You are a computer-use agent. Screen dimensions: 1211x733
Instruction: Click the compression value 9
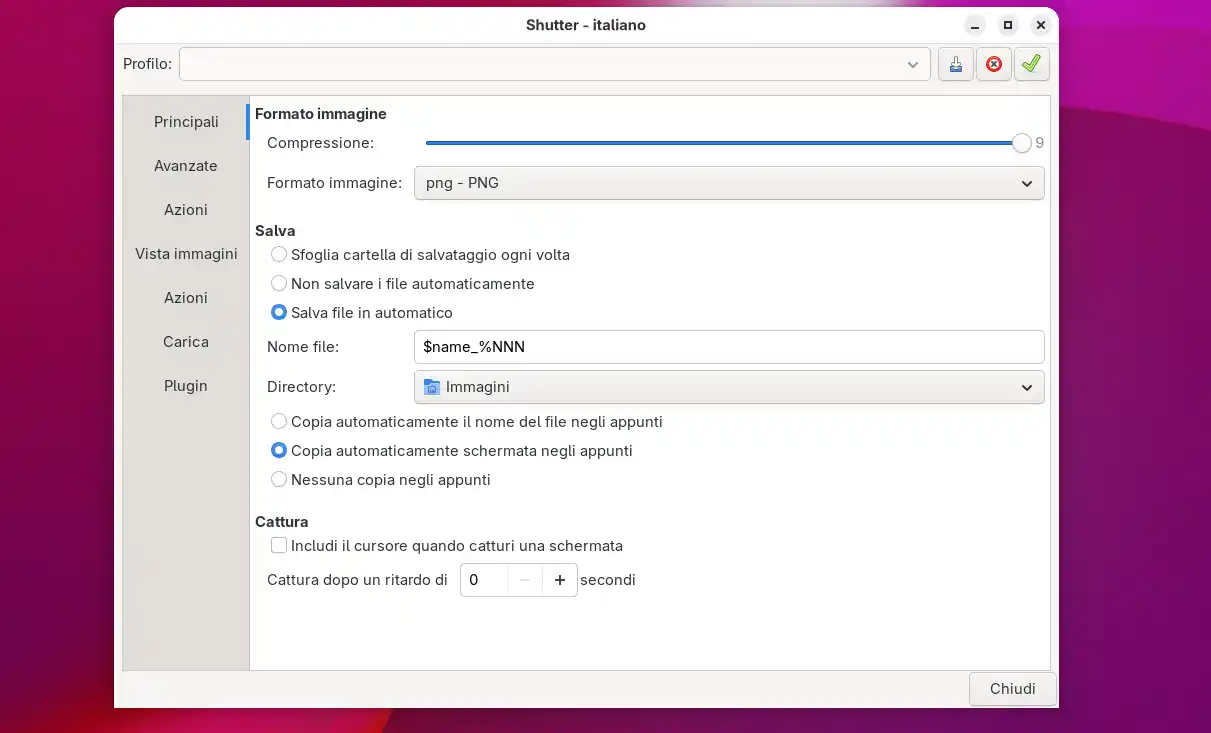point(1040,143)
